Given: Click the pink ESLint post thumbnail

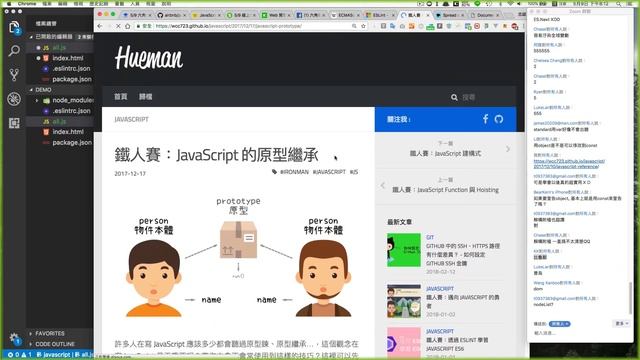Looking at the screenshot, I should coord(404,343).
